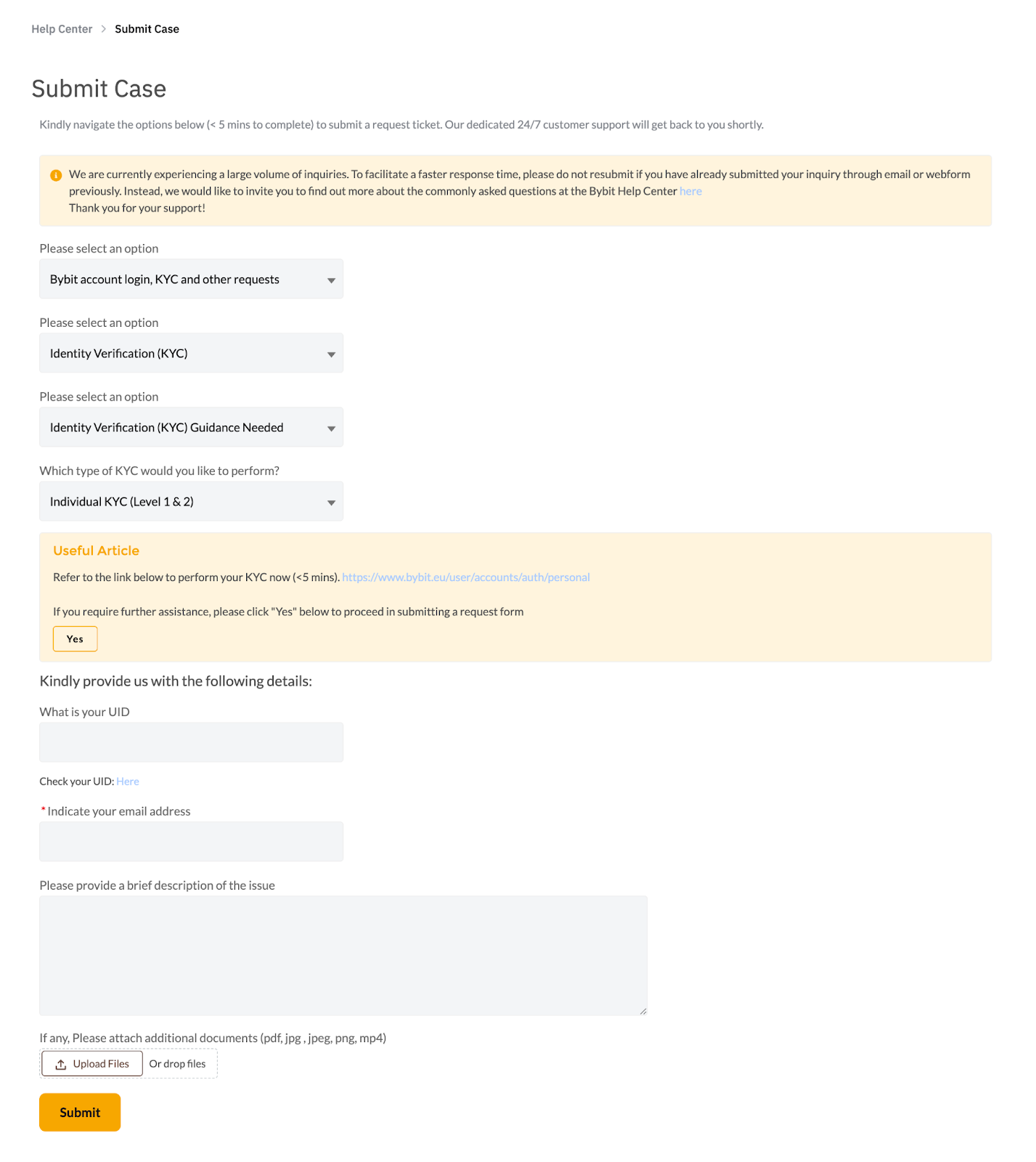Image resolution: width=1036 pixels, height=1162 pixels.
Task: Focus the email address input field
Action: pos(191,842)
